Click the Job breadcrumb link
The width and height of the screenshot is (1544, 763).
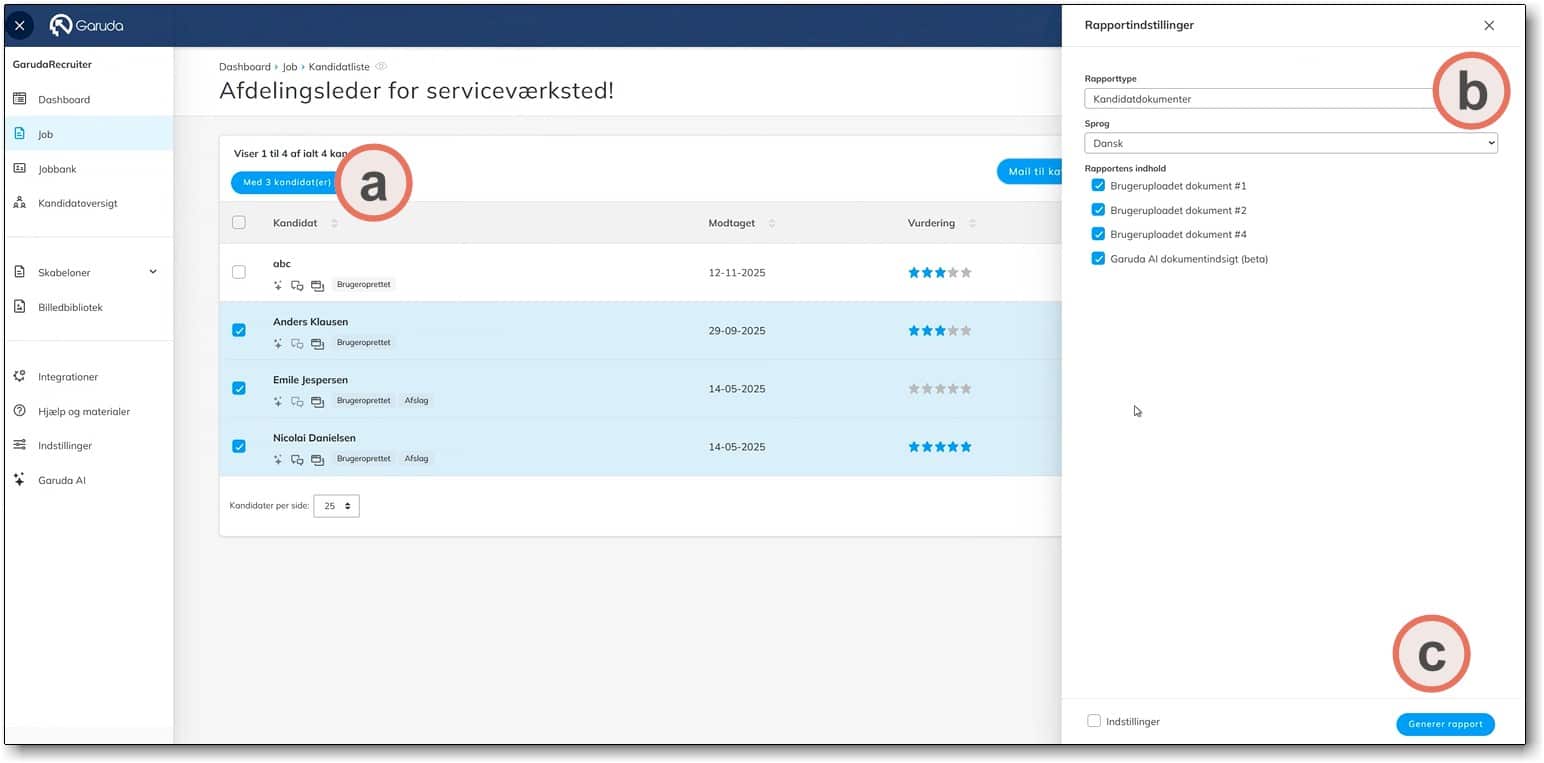pyautogui.click(x=290, y=67)
